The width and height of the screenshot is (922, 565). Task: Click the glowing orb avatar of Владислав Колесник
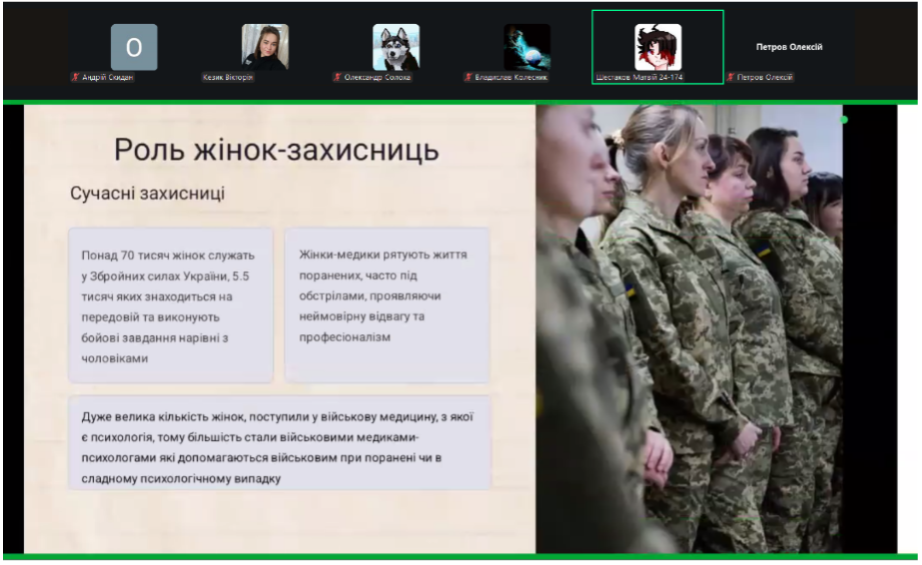(527, 47)
